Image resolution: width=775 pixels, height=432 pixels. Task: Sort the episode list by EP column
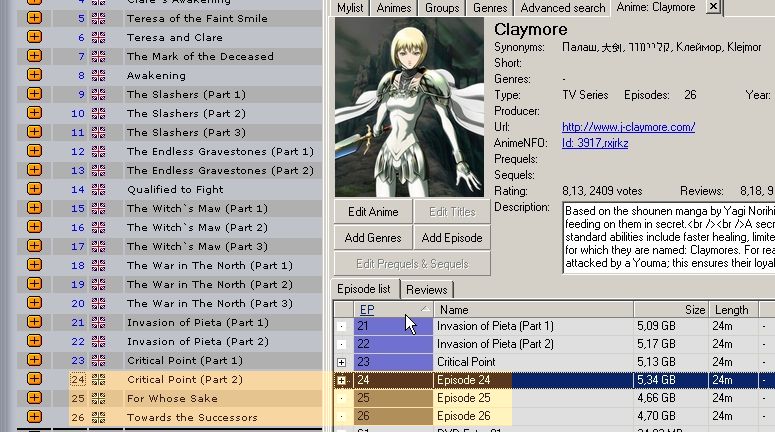click(367, 309)
